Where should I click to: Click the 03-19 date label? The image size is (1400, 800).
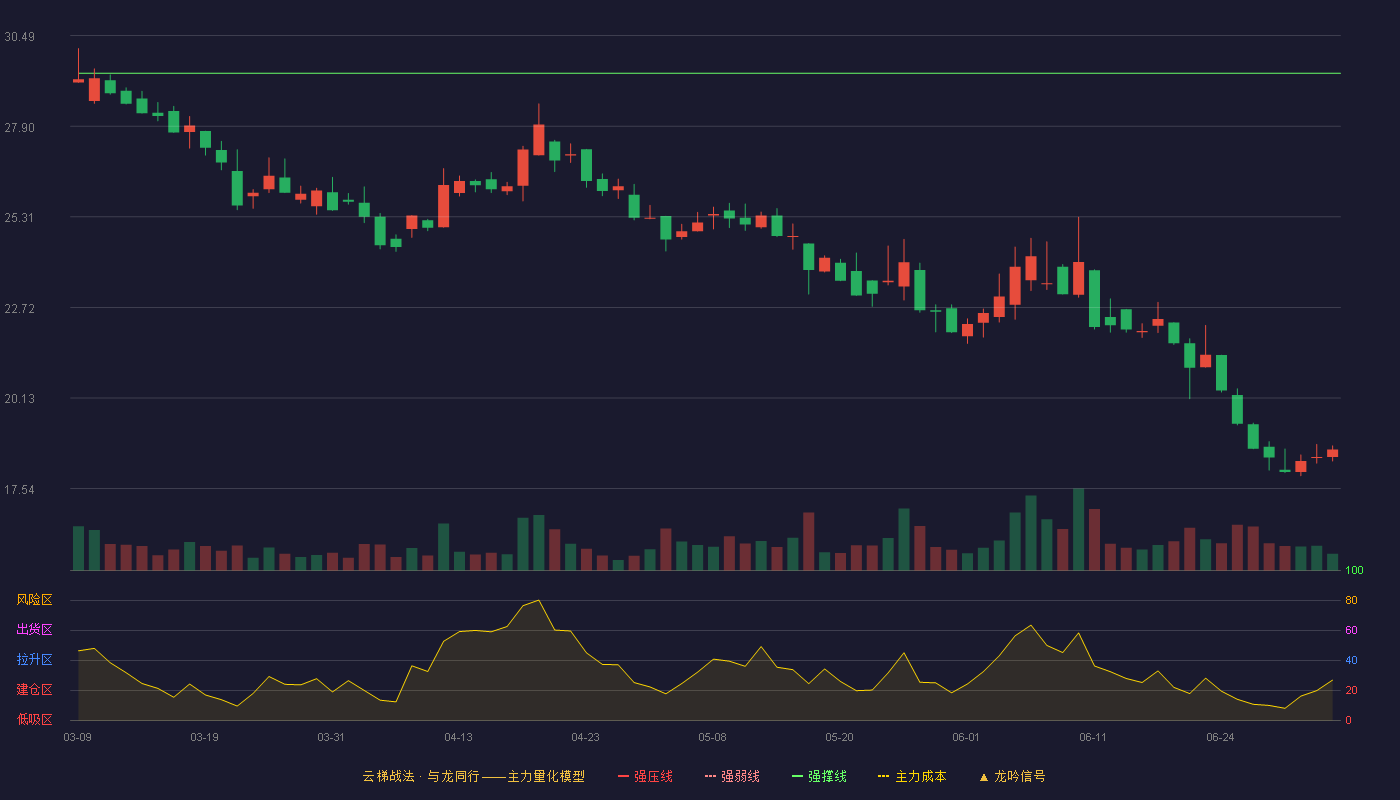click(204, 737)
